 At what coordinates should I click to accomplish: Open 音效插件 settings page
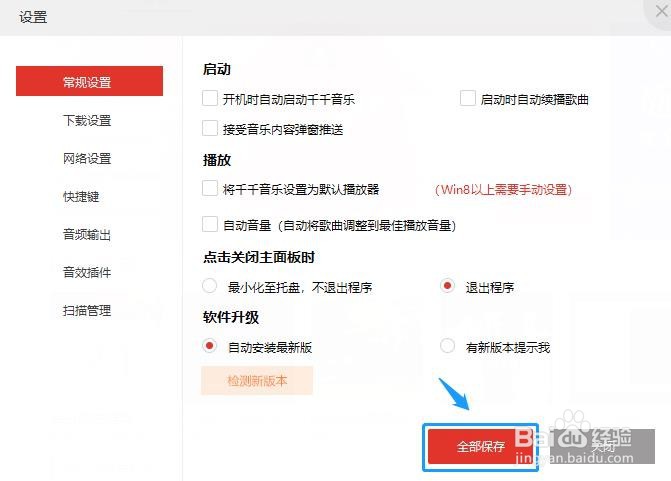click(87, 273)
